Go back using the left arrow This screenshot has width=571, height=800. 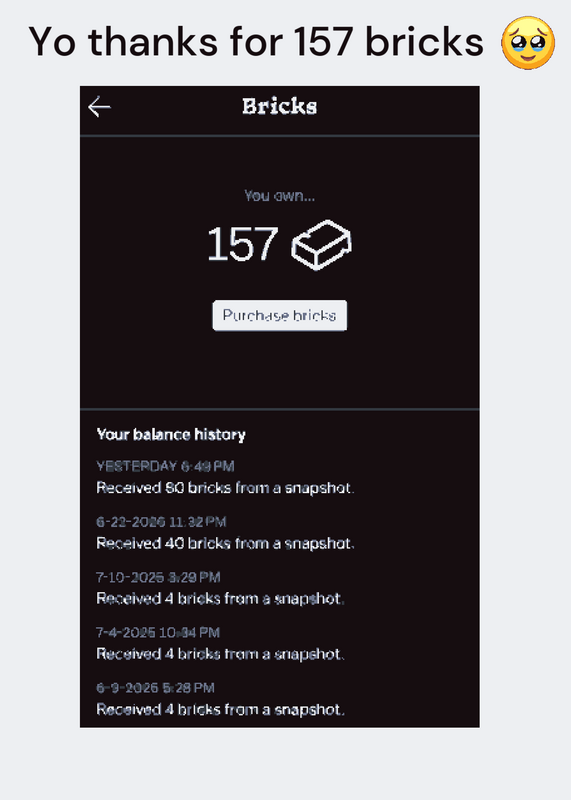pyautogui.click(x=99, y=107)
